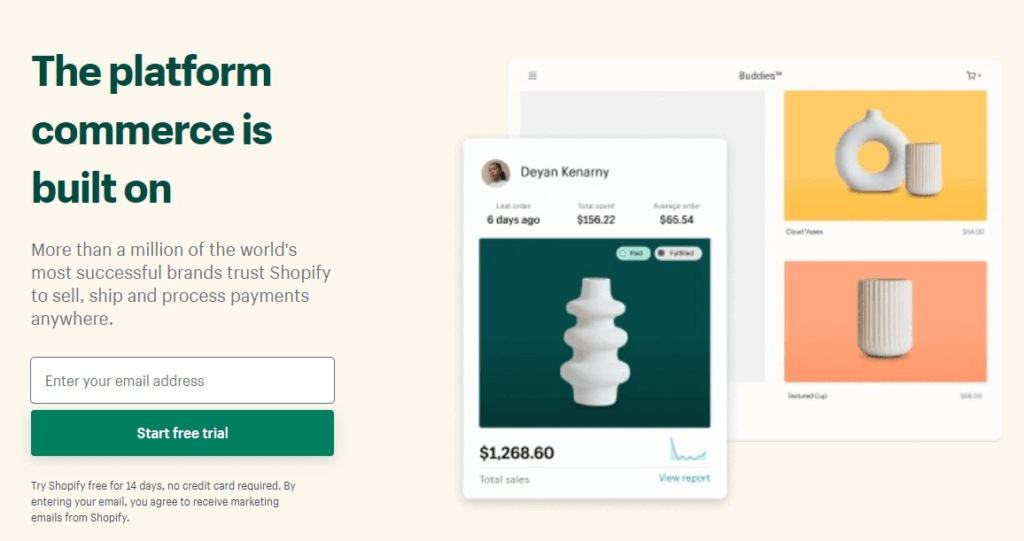Select the white stacked vase image
The height and width of the screenshot is (541, 1024).
tap(594, 333)
